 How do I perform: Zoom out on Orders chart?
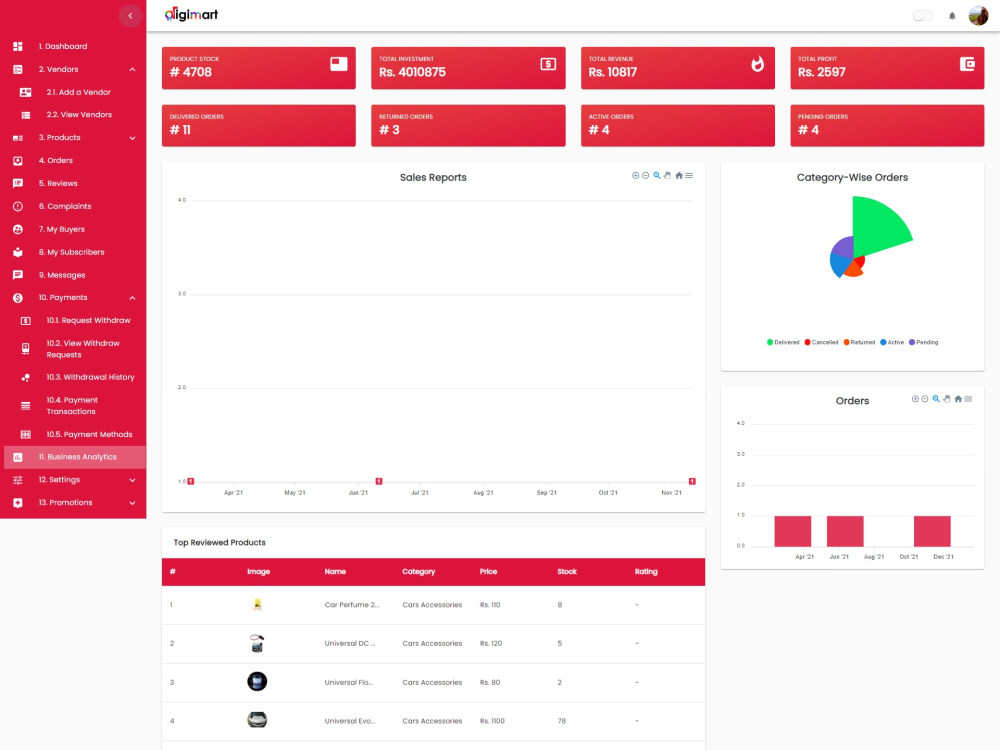[925, 399]
